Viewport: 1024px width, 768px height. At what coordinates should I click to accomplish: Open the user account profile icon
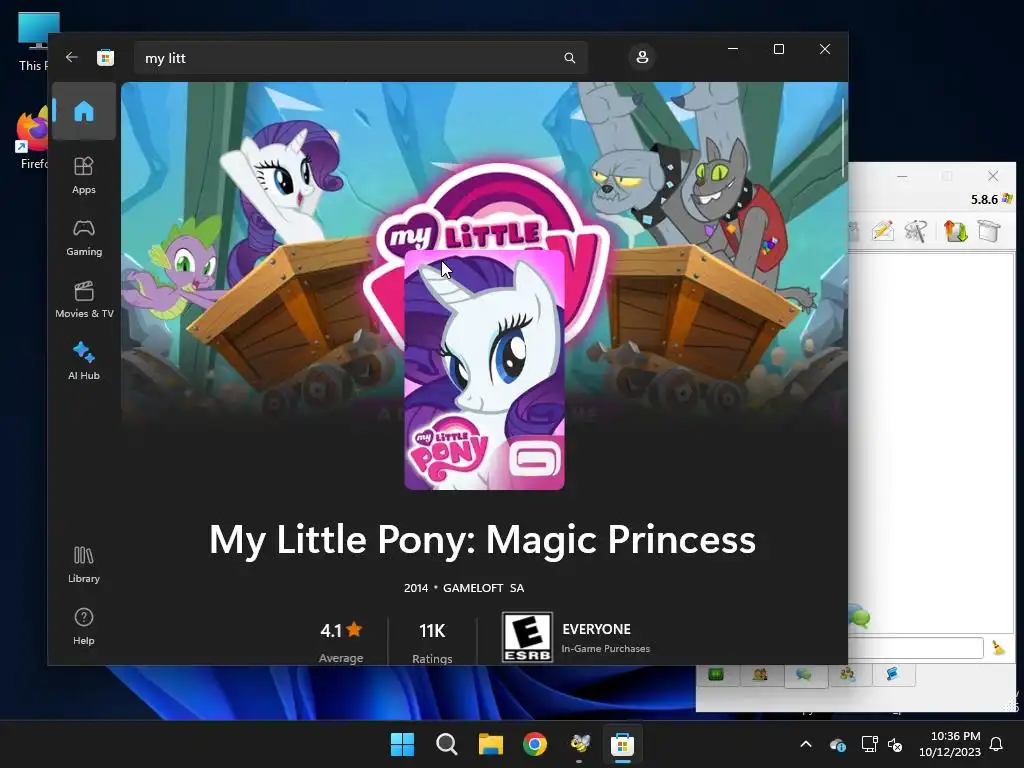coord(642,57)
